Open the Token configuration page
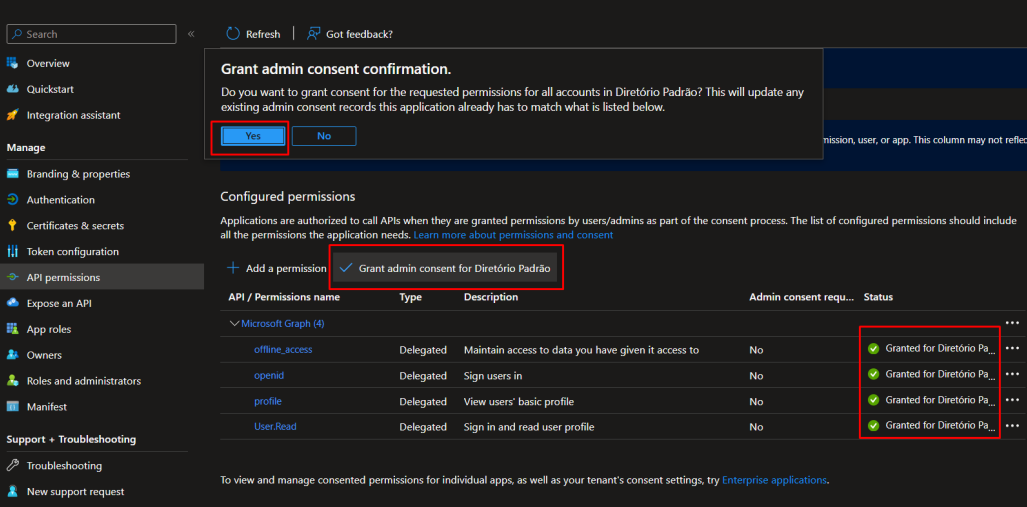The width and height of the screenshot is (1027, 507). click(73, 252)
